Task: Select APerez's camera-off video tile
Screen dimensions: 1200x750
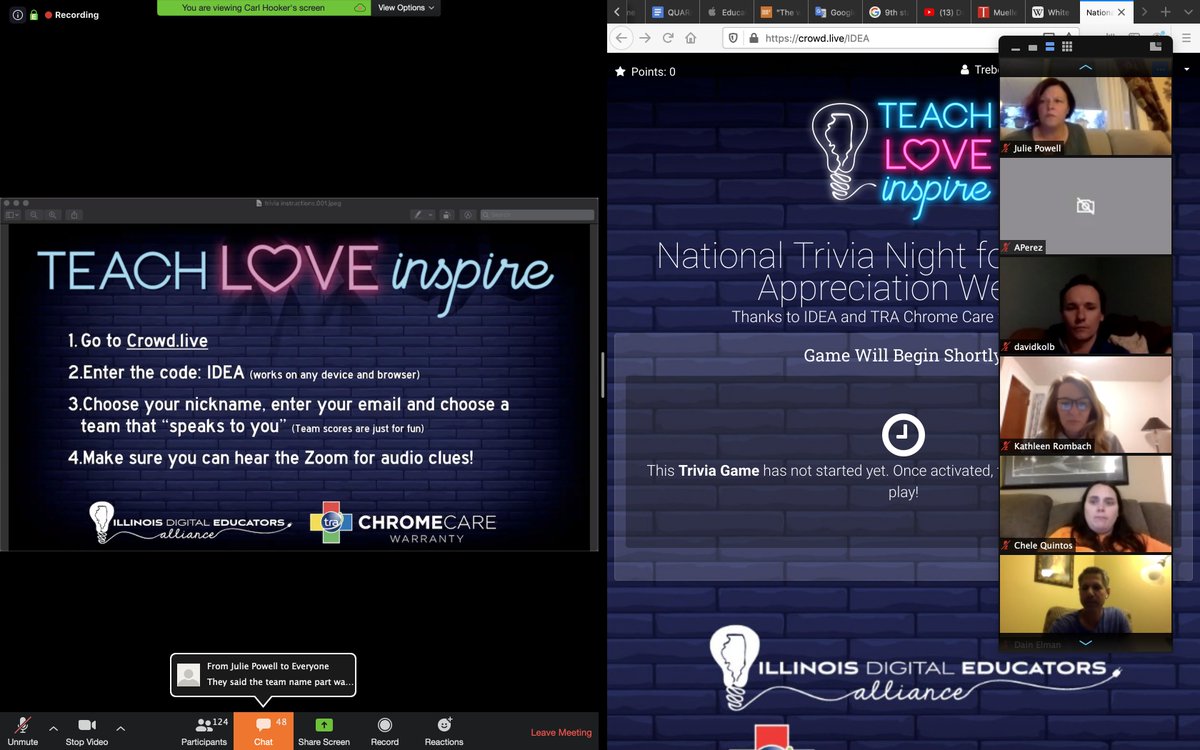Action: 1085,206
